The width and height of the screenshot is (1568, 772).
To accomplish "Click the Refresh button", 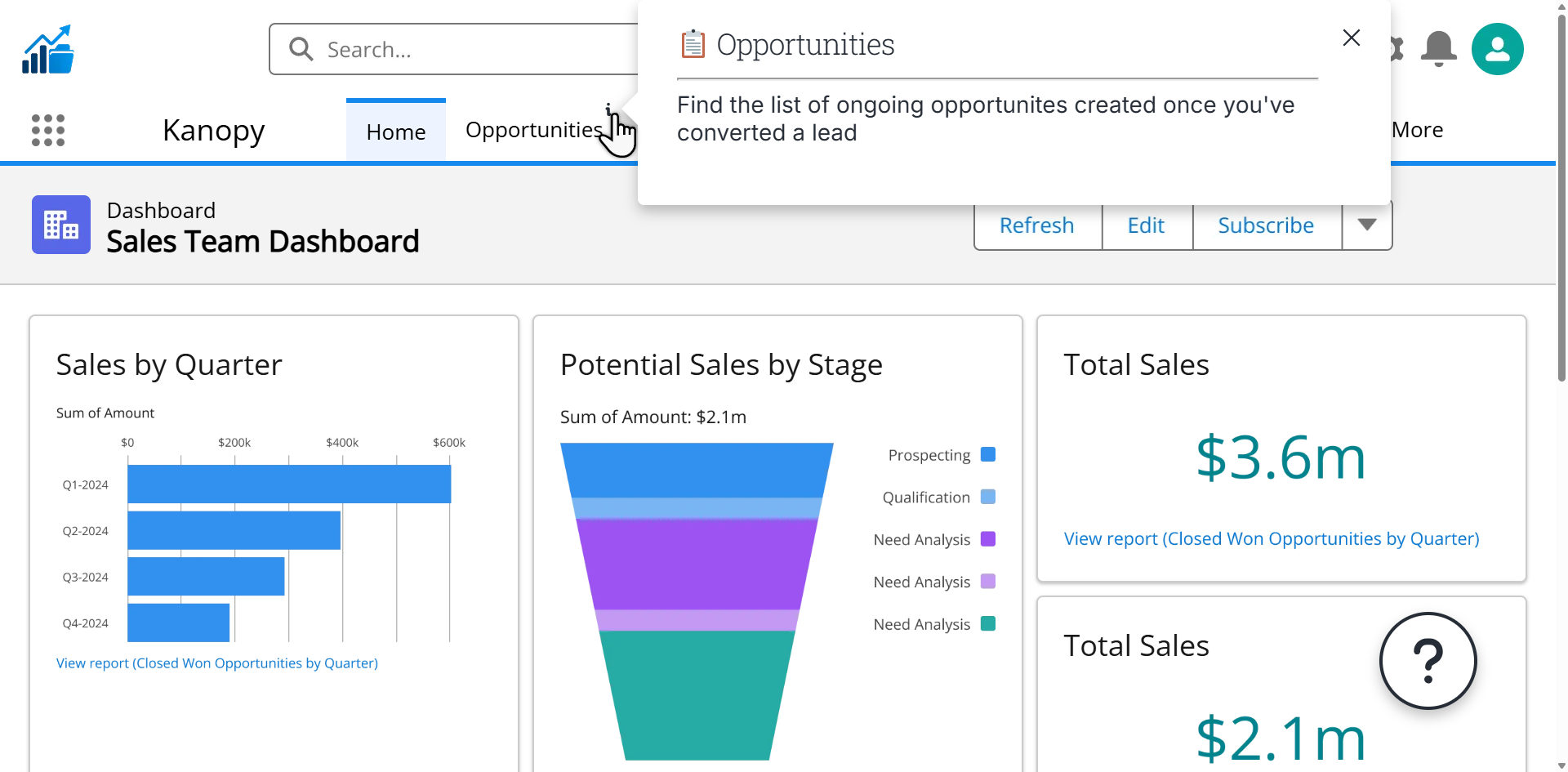I will click(x=1037, y=225).
